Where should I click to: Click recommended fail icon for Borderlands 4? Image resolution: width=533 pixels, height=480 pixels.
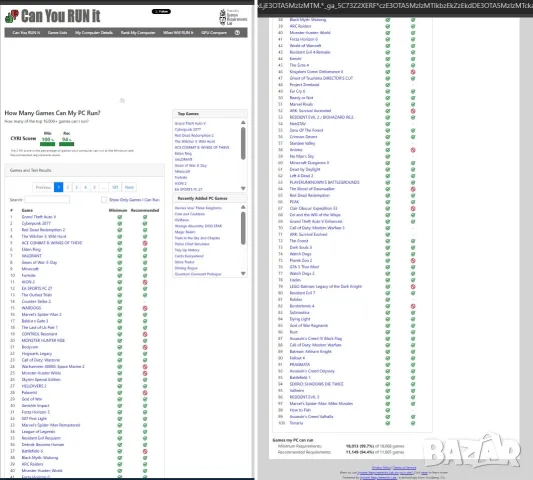click(x=413, y=306)
